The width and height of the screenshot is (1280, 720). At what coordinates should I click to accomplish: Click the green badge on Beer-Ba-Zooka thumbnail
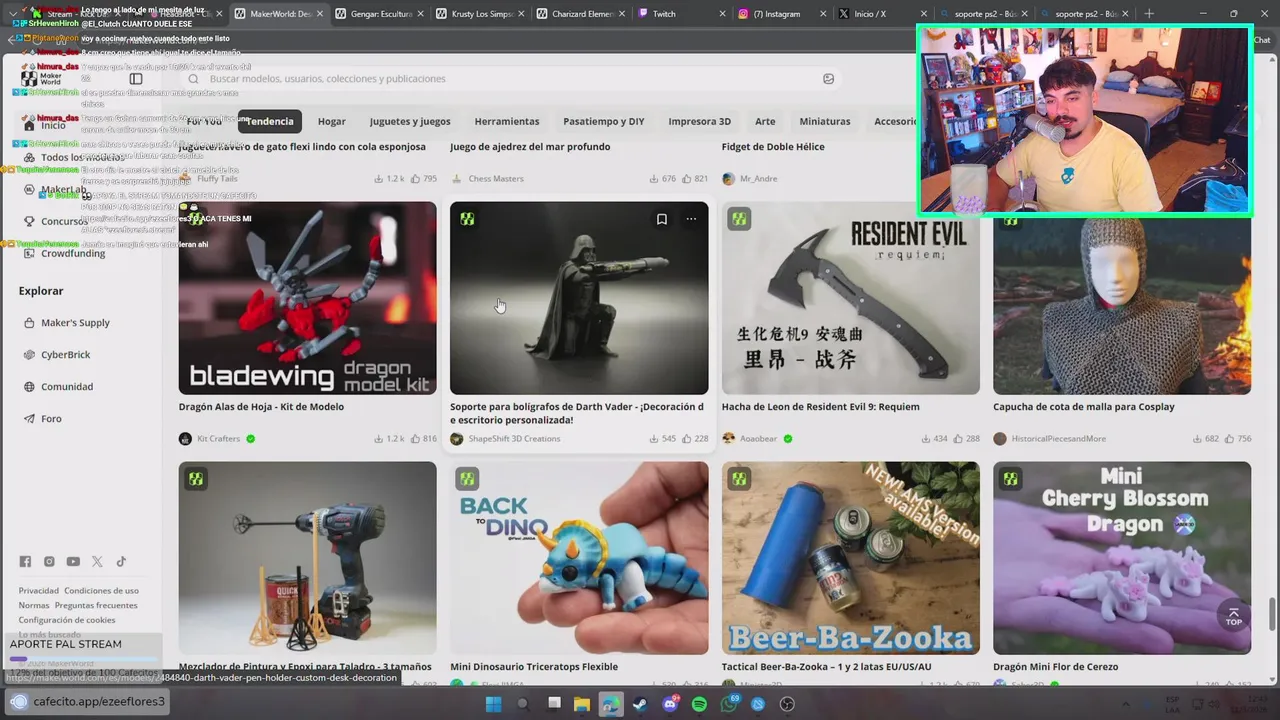point(739,479)
